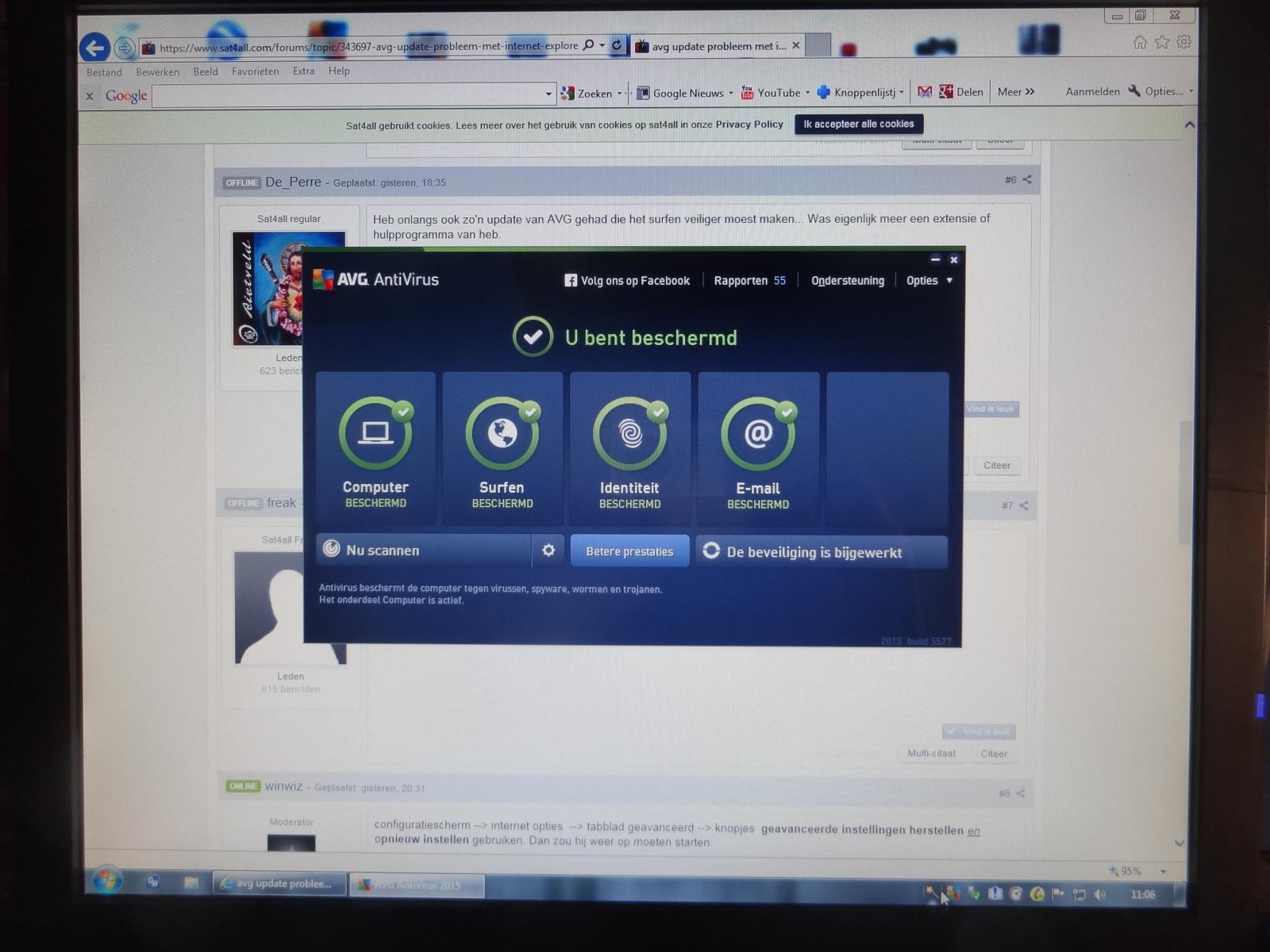
Task: Expand the Google search box dropdown
Action: point(548,94)
